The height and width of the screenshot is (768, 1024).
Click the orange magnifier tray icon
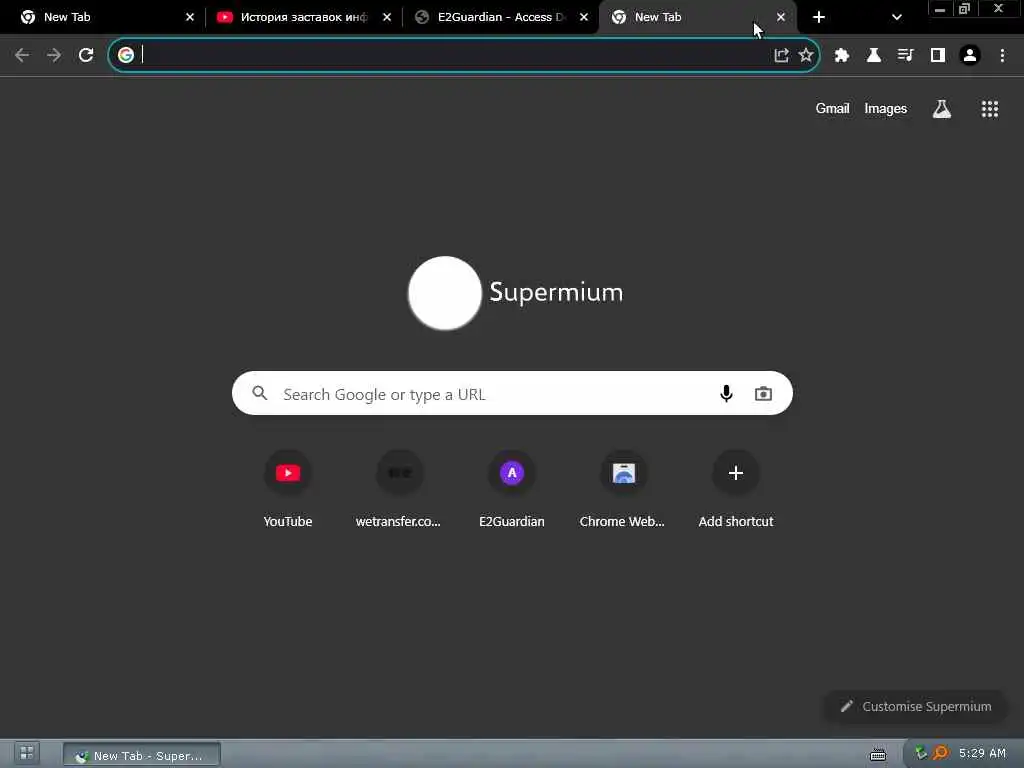click(940, 753)
